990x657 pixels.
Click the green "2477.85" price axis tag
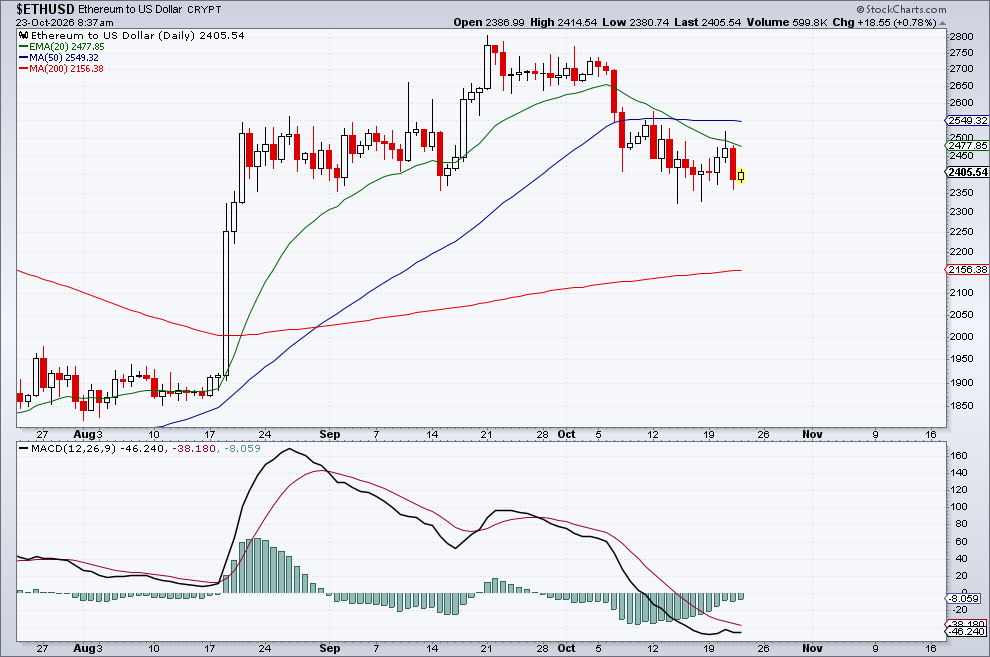[x=967, y=146]
